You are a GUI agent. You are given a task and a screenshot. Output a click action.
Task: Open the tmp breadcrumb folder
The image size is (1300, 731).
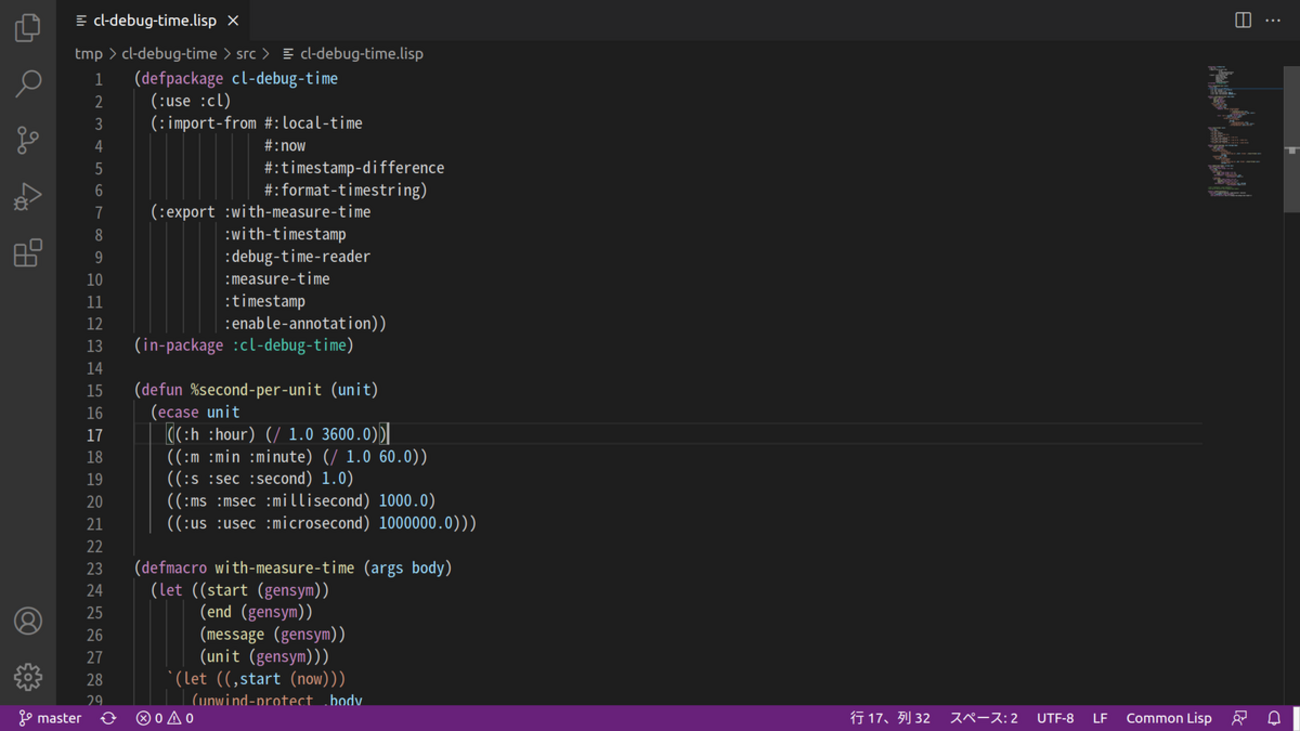[88, 54]
